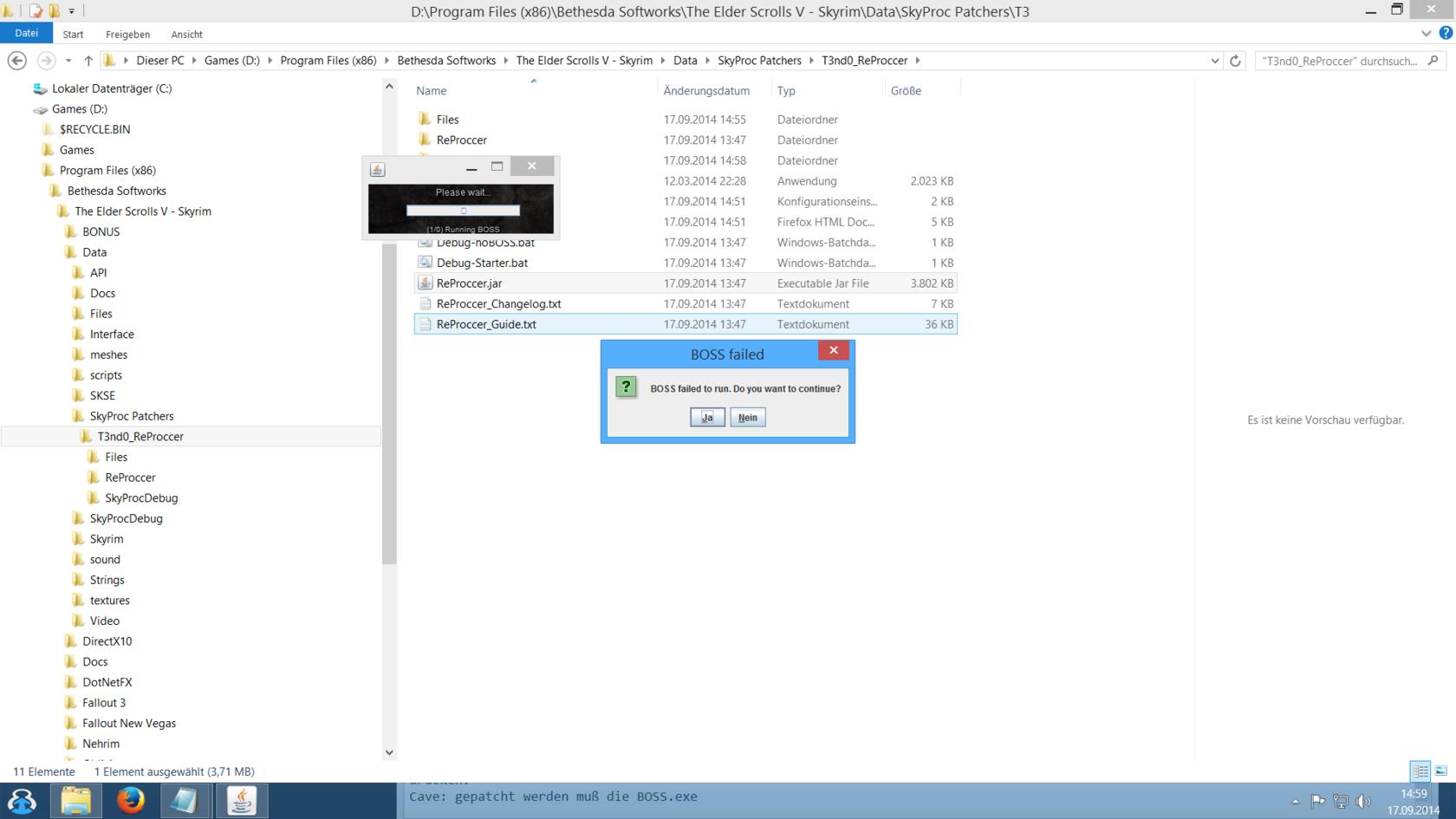Expand the address bar history dropdown
The width and height of the screenshot is (1456, 819).
pos(1214,61)
